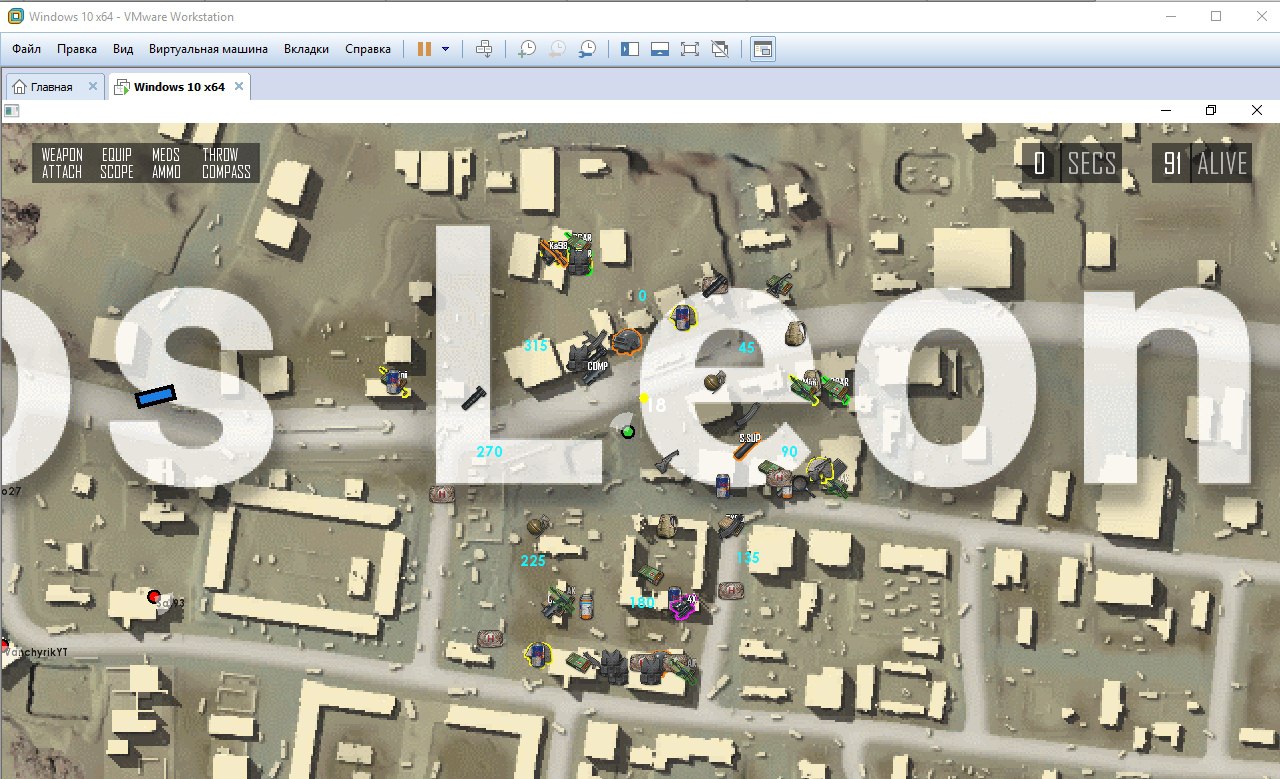Viewport: 1280px width, 779px height.
Task: Revert to the previous snapshot
Action: point(557,48)
